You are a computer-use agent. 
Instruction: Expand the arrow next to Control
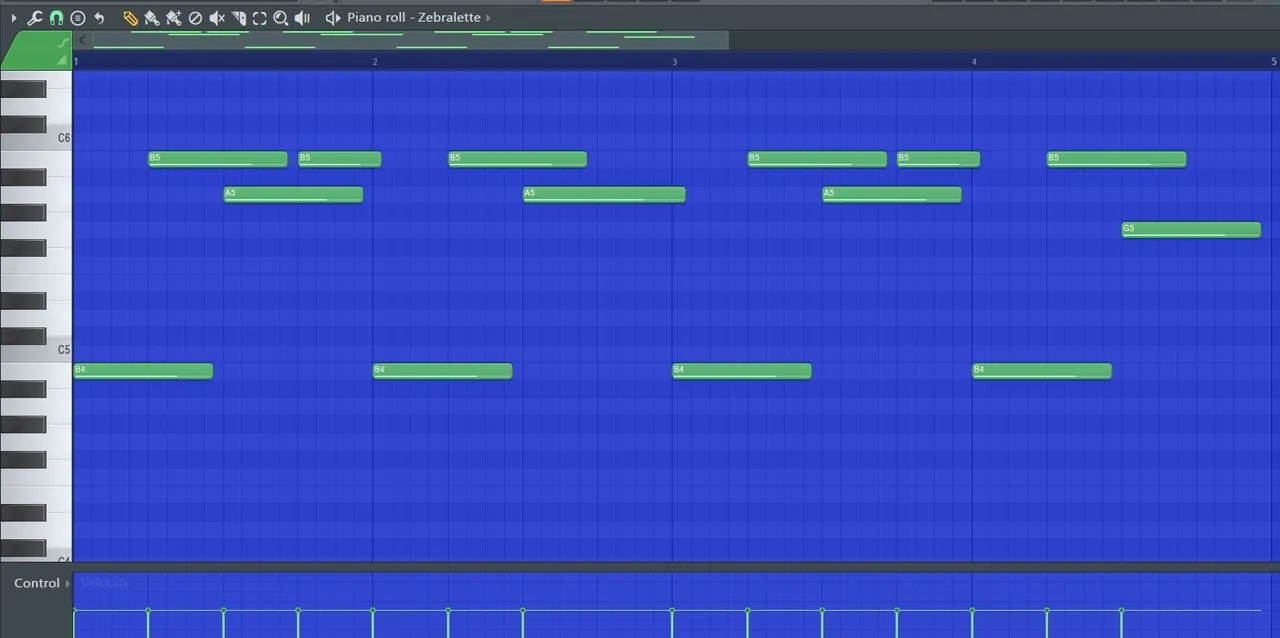coord(68,583)
